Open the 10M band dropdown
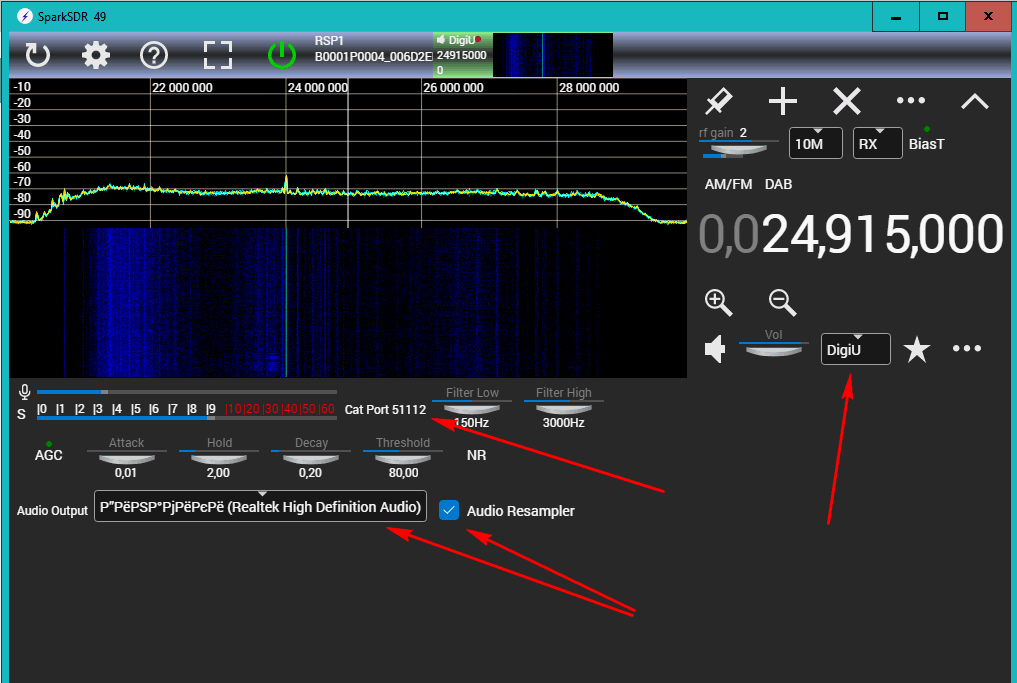 click(x=815, y=143)
